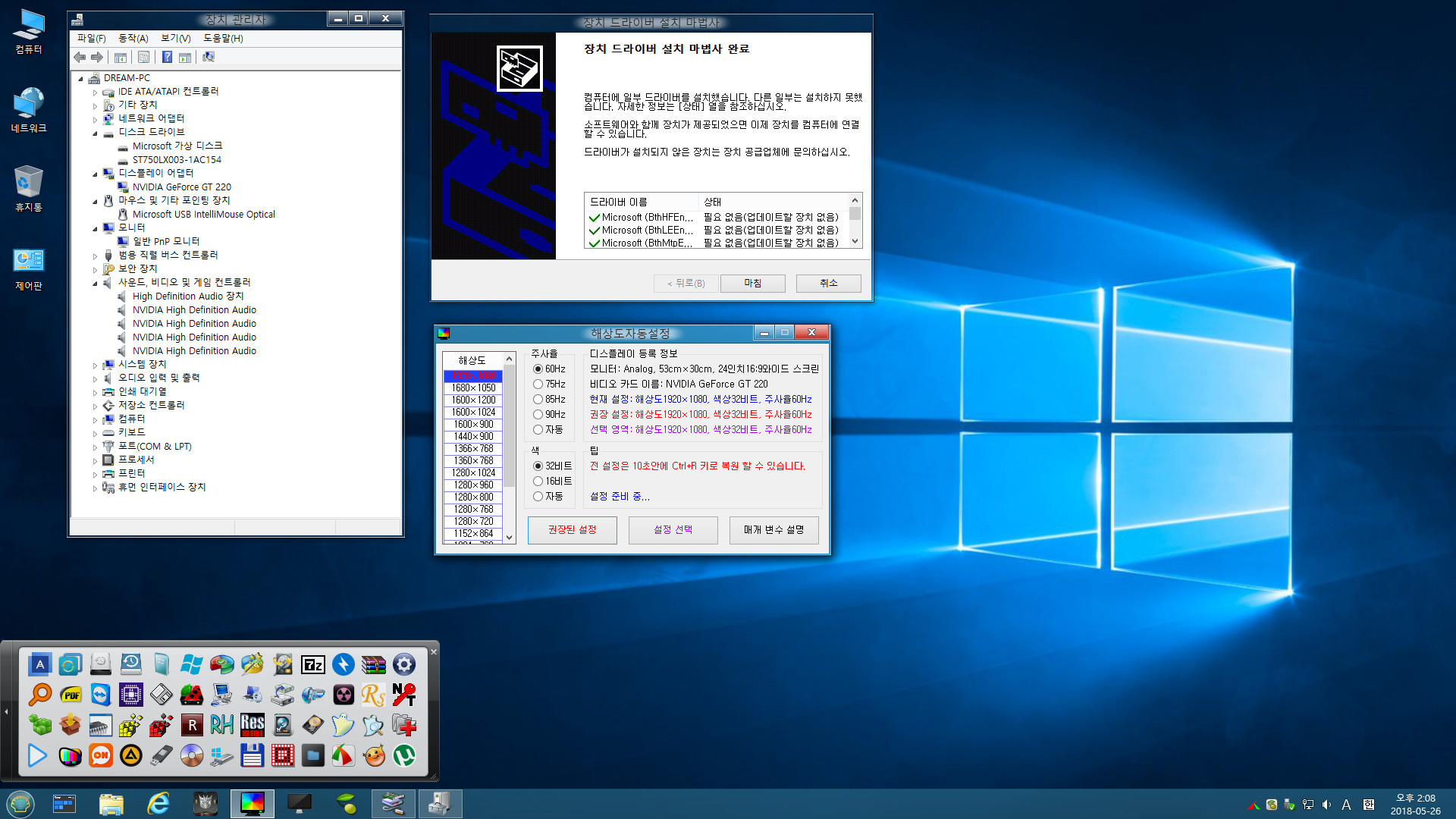Open the TeamViewer icon in launcher
1456x819 pixels.
[100, 695]
